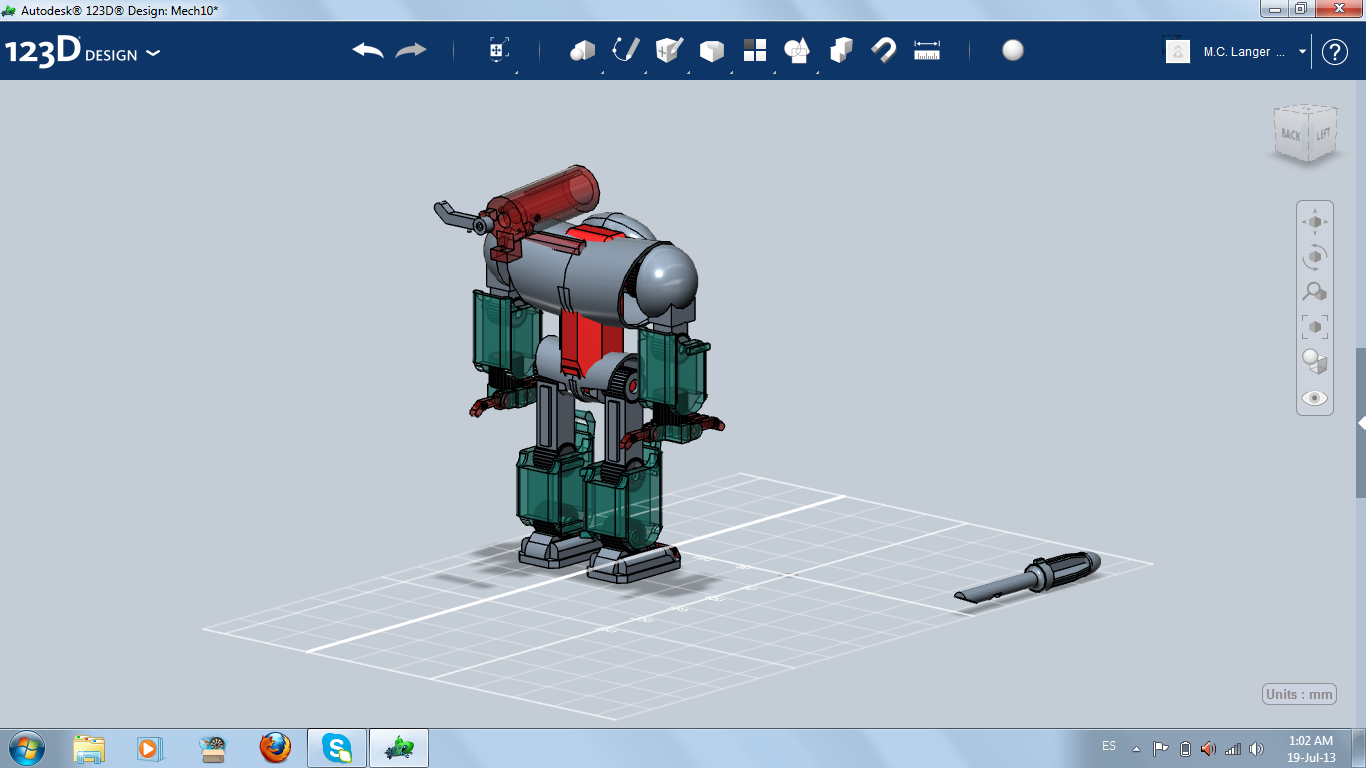1366x768 pixels.
Task: Open the Windows Start menu
Action: (26, 747)
